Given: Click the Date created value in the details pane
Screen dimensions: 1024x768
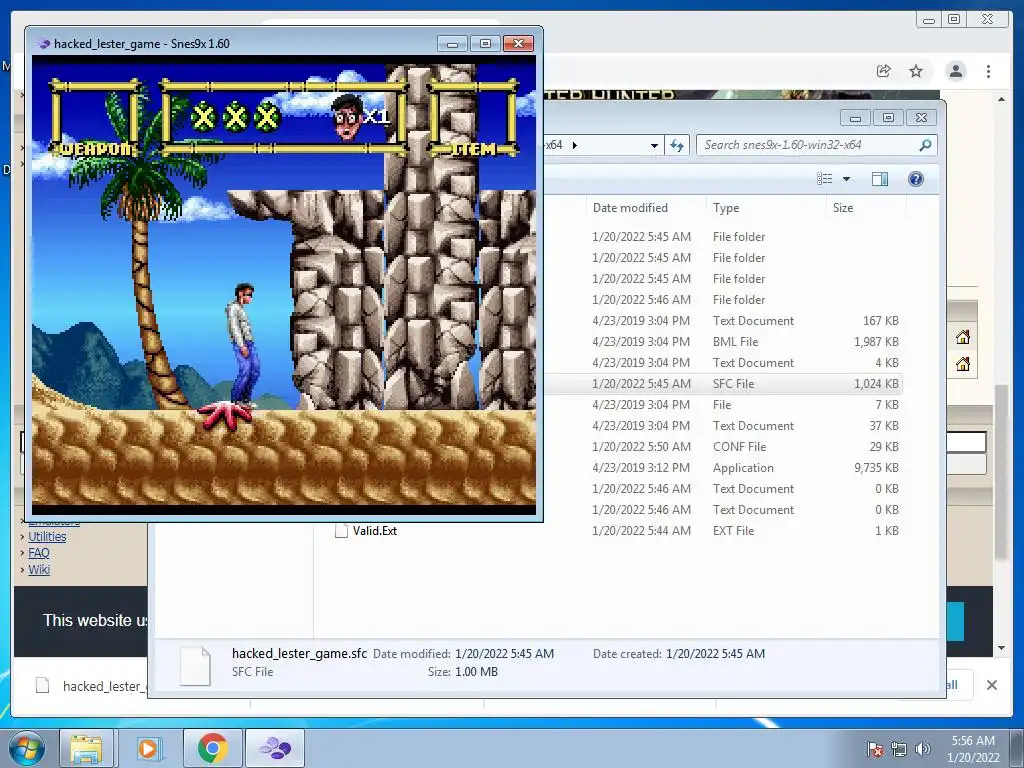Looking at the screenshot, I should pos(715,654).
